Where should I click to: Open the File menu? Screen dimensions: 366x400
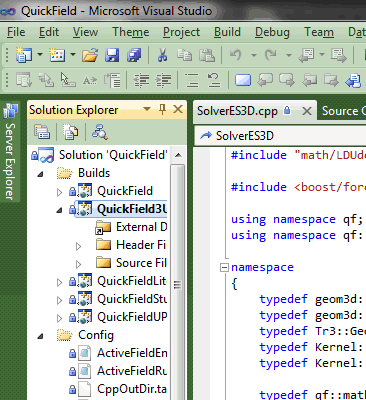coord(16,32)
